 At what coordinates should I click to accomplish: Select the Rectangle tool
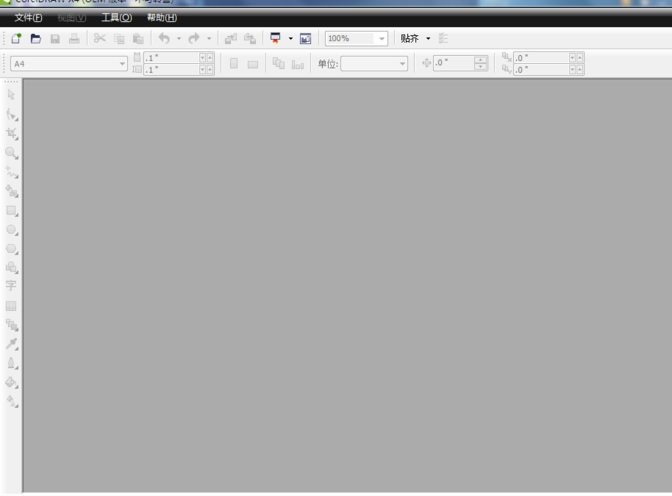tap(12, 210)
